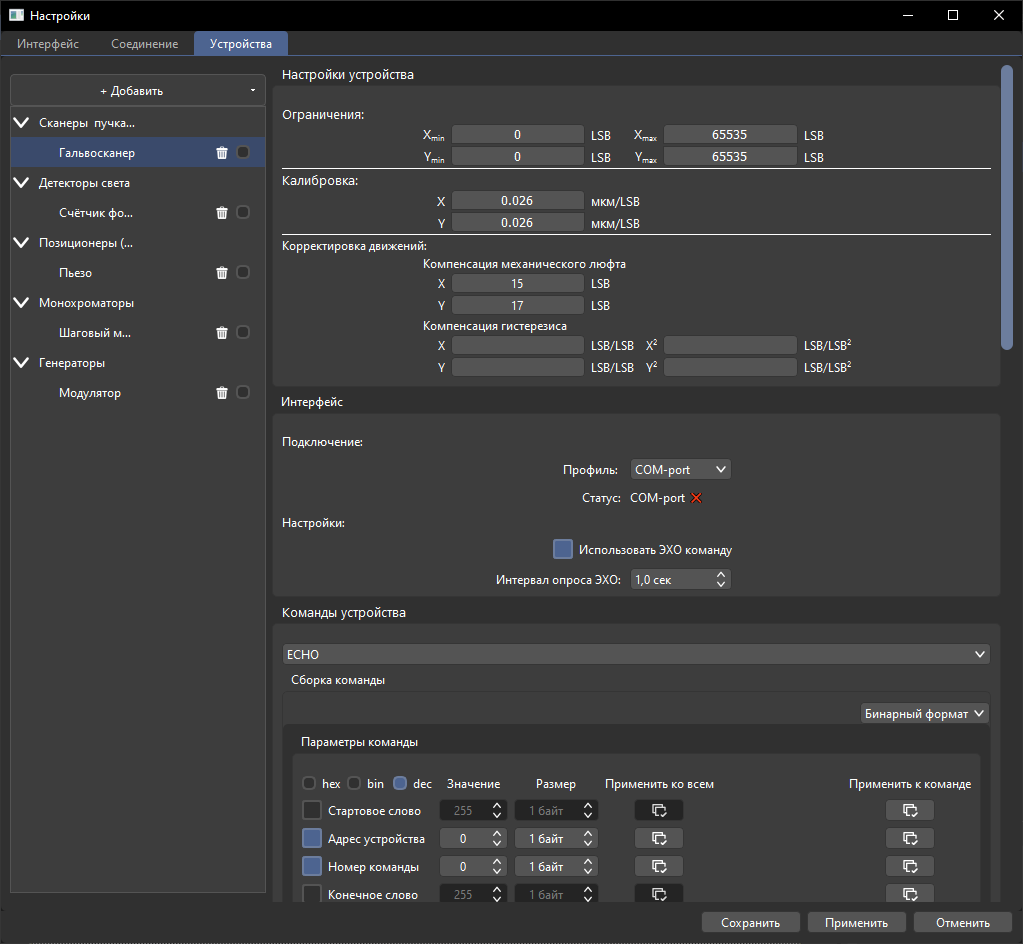Select the hex radio button
Screen dimensions: 1023x944
pos(309,784)
